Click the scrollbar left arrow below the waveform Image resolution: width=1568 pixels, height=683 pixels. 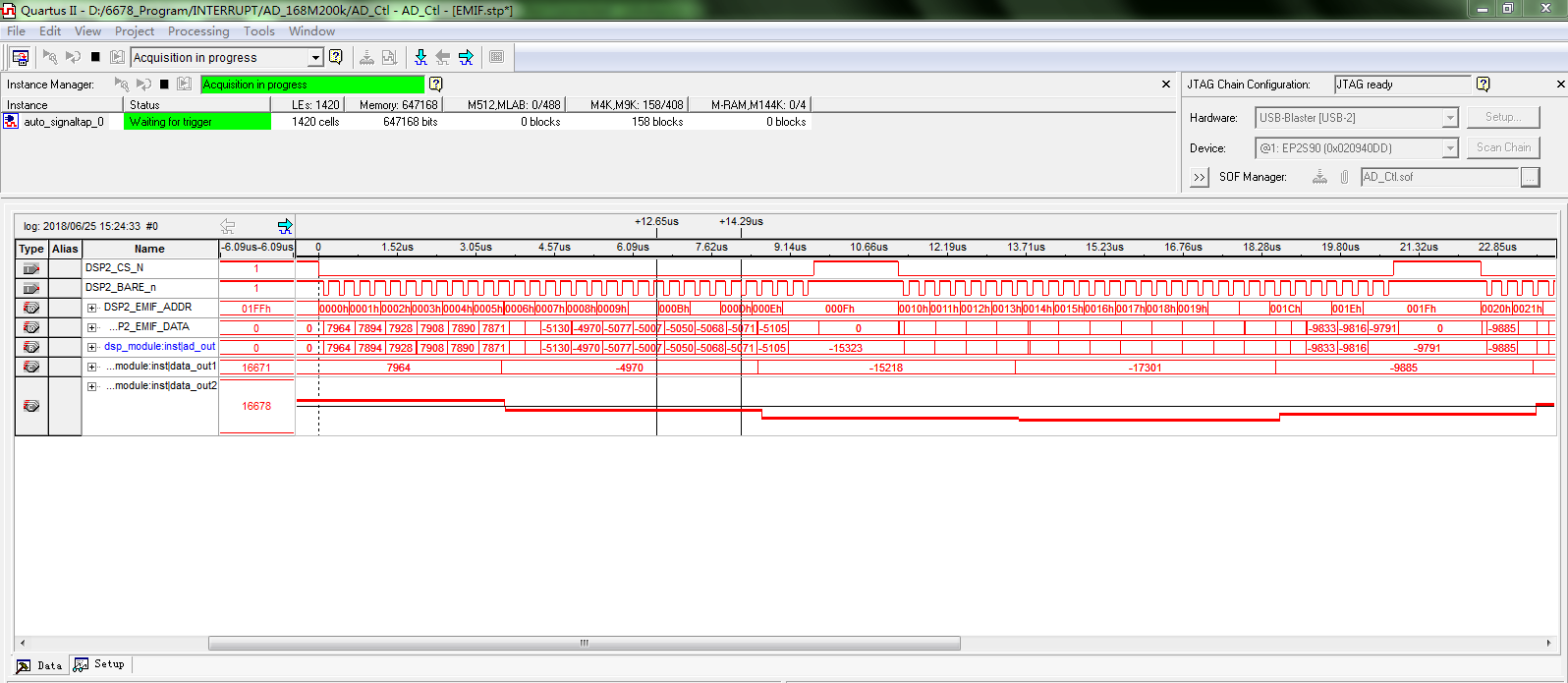point(22,643)
